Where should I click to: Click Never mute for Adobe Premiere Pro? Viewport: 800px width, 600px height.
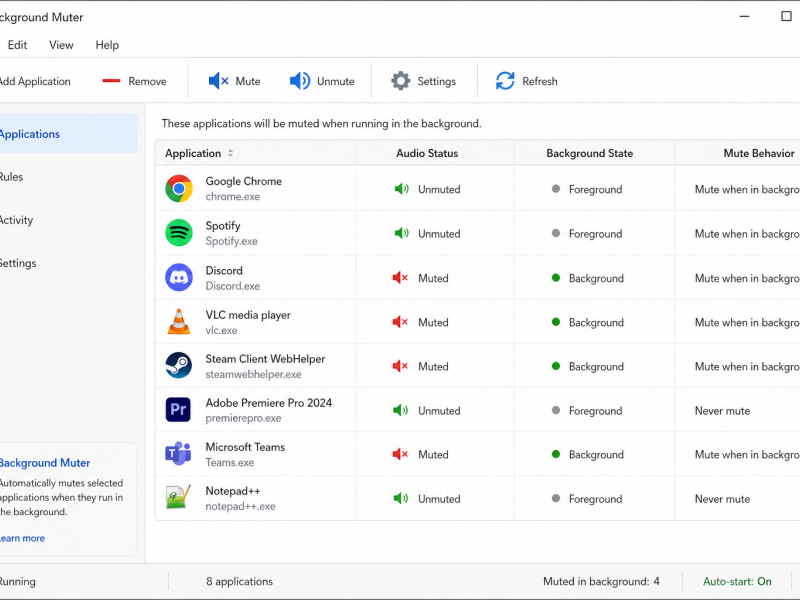tap(722, 411)
